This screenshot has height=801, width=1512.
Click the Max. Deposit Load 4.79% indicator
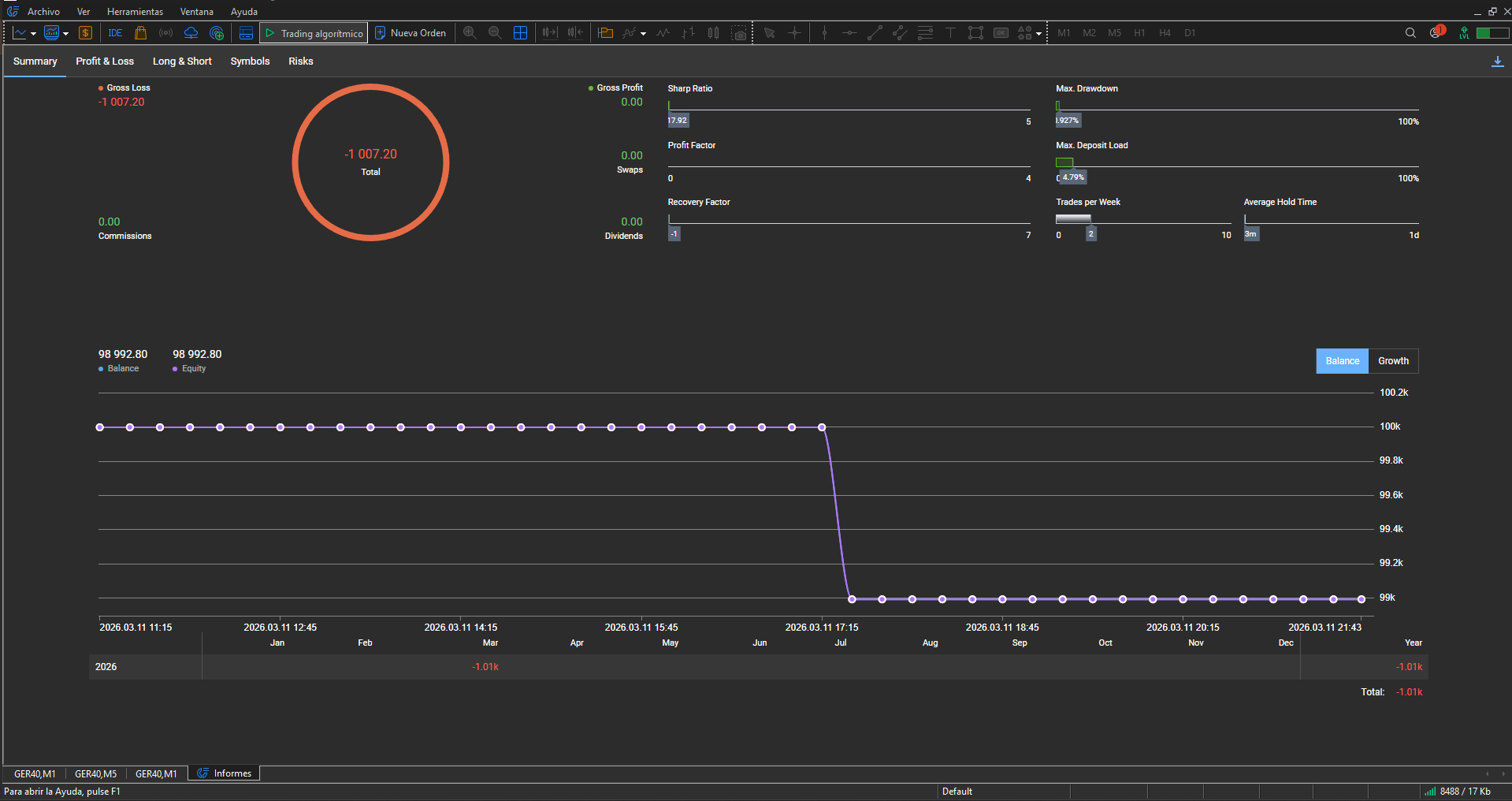(1072, 177)
